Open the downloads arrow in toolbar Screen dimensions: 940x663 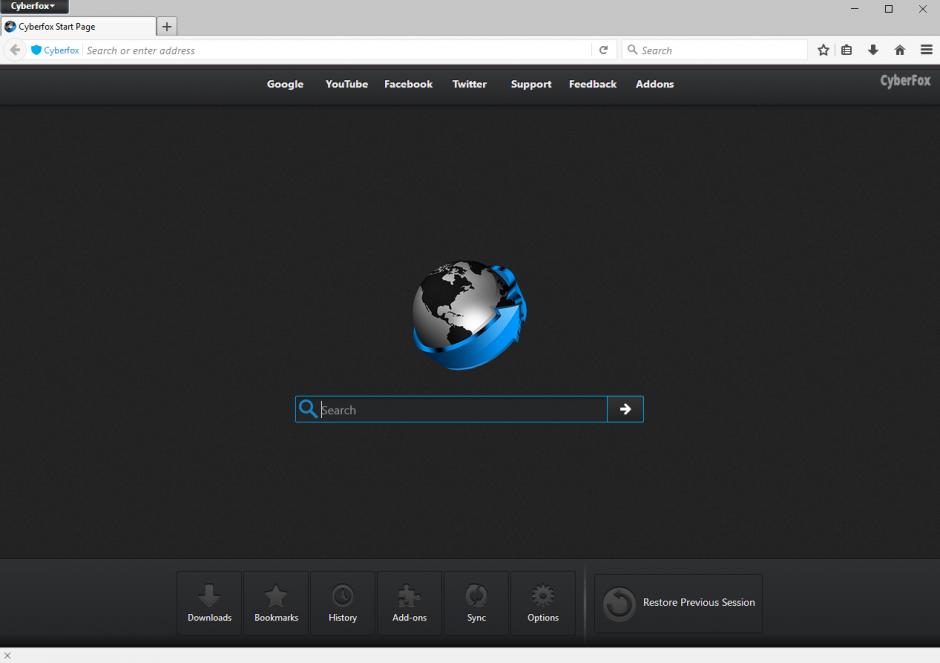coord(873,50)
